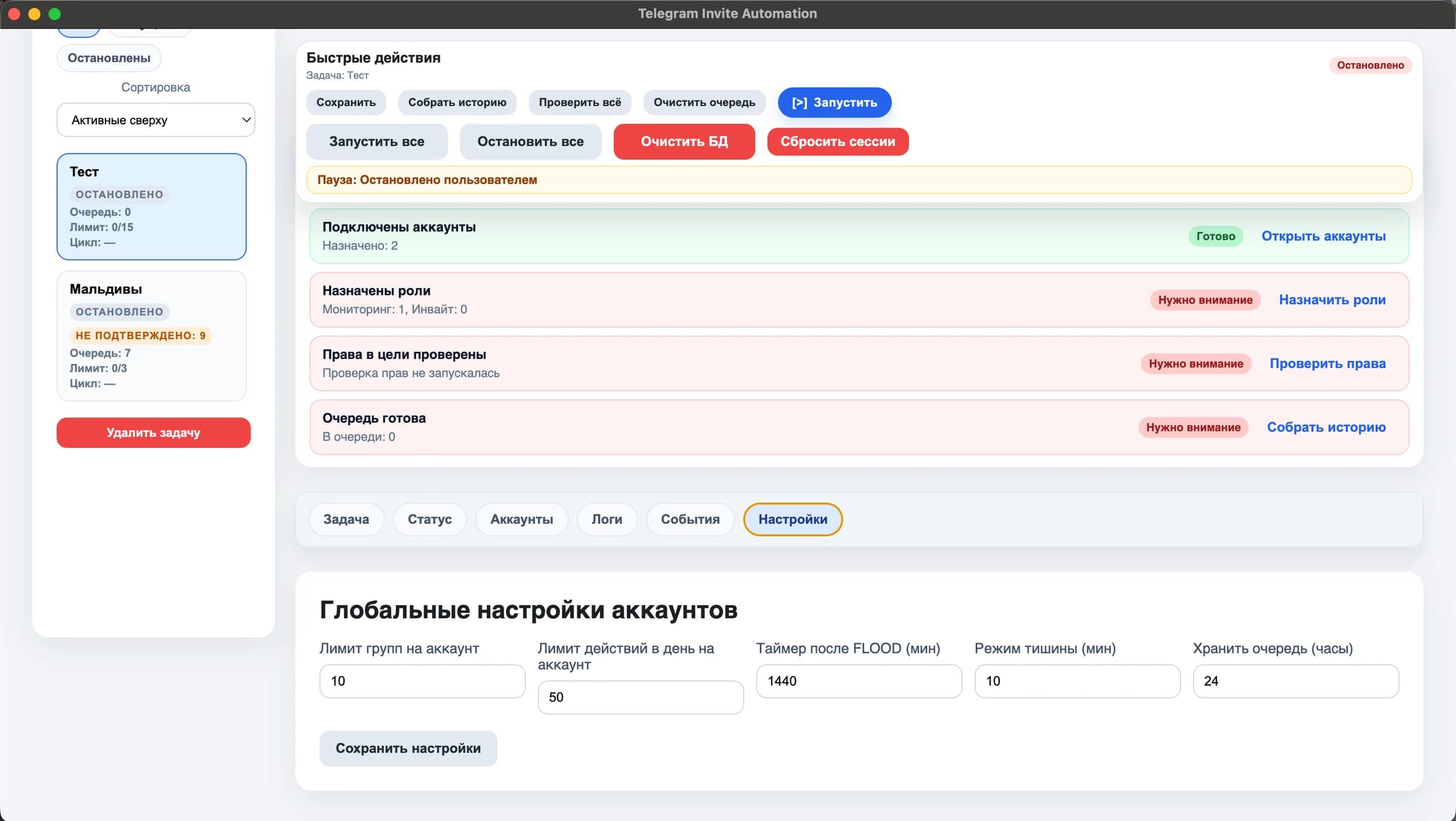Click the Остановить все button
This screenshot has height=821, width=1456.
[530, 141]
